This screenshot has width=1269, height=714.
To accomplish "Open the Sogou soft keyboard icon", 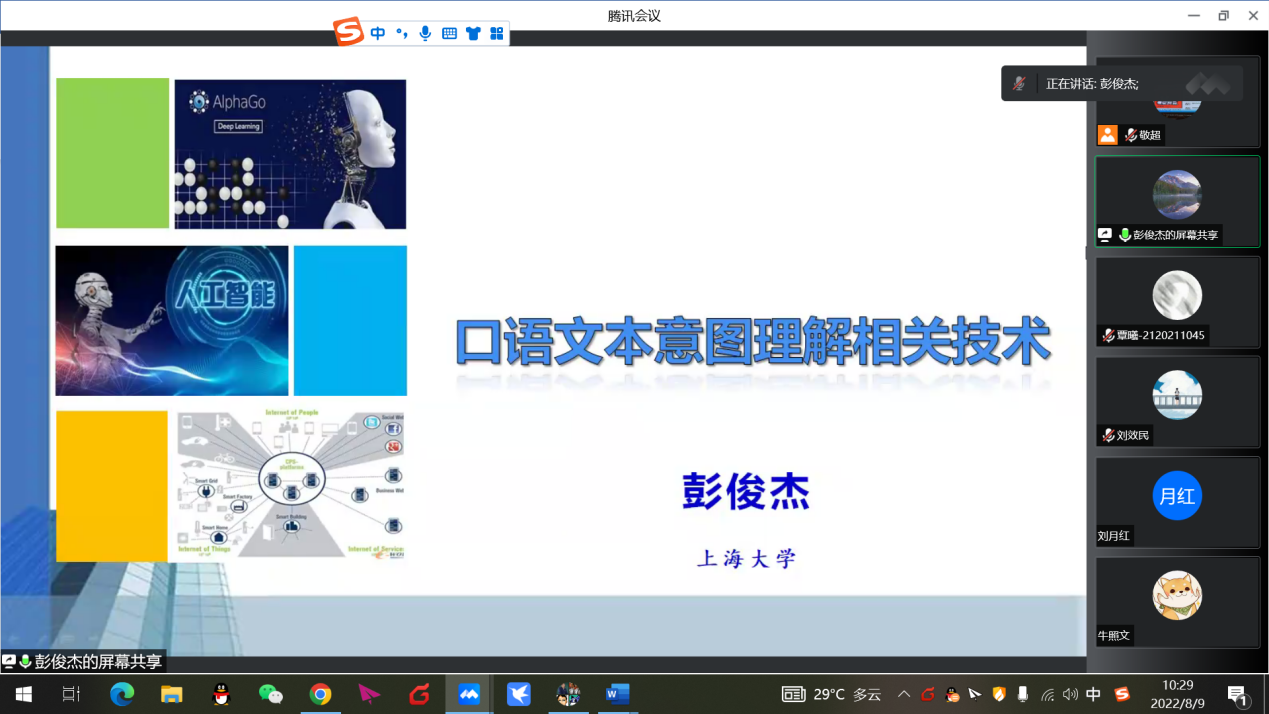I will 450,33.
